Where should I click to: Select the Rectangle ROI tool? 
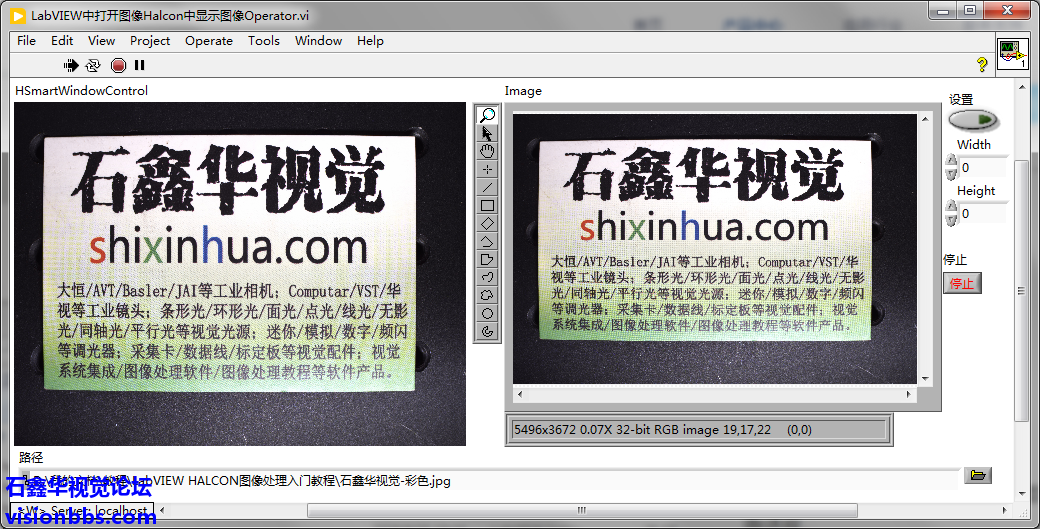pos(487,205)
